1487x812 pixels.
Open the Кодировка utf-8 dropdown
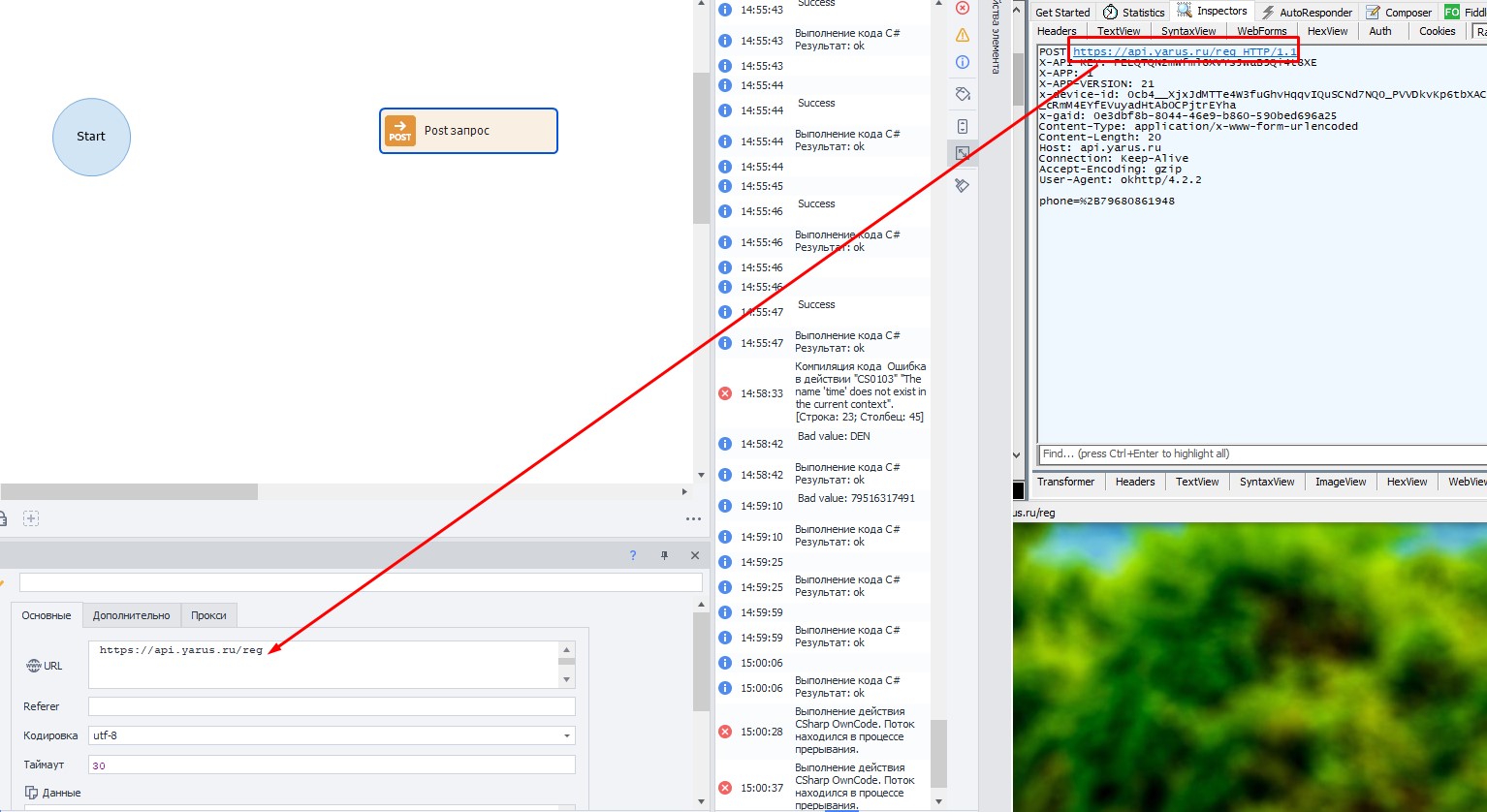tap(332, 735)
